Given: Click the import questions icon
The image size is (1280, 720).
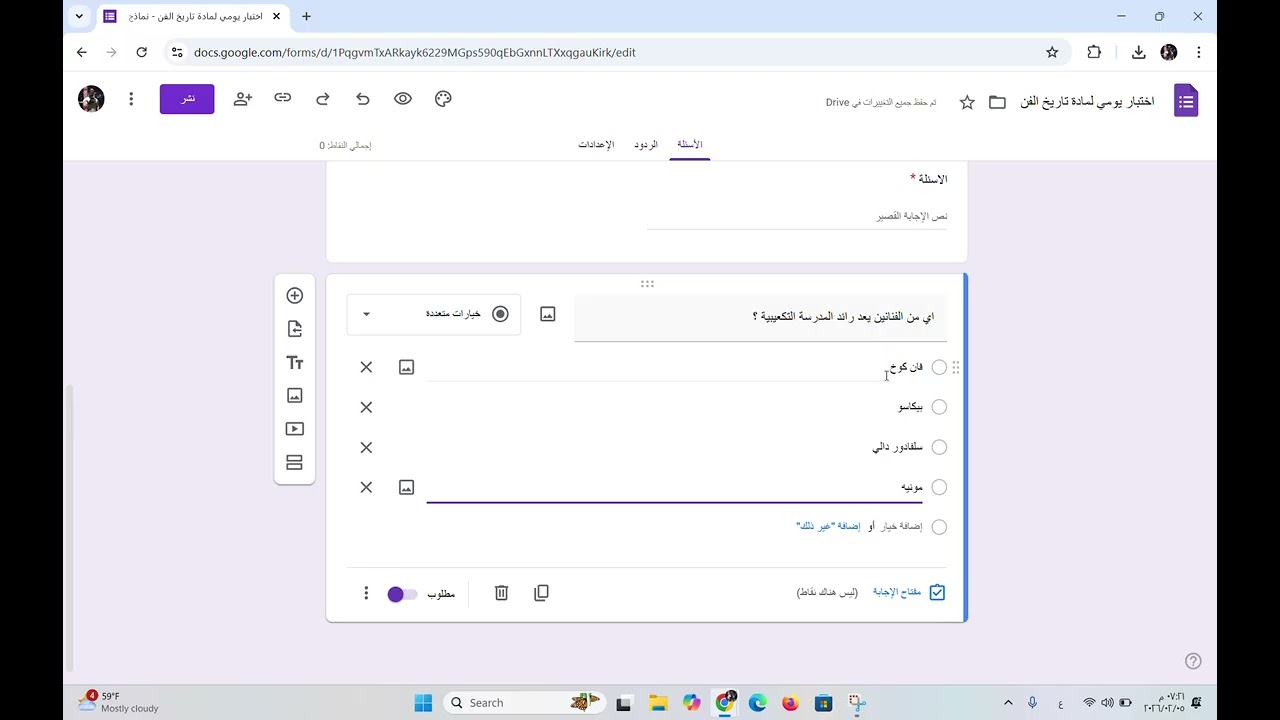Looking at the screenshot, I should point(294,329).
